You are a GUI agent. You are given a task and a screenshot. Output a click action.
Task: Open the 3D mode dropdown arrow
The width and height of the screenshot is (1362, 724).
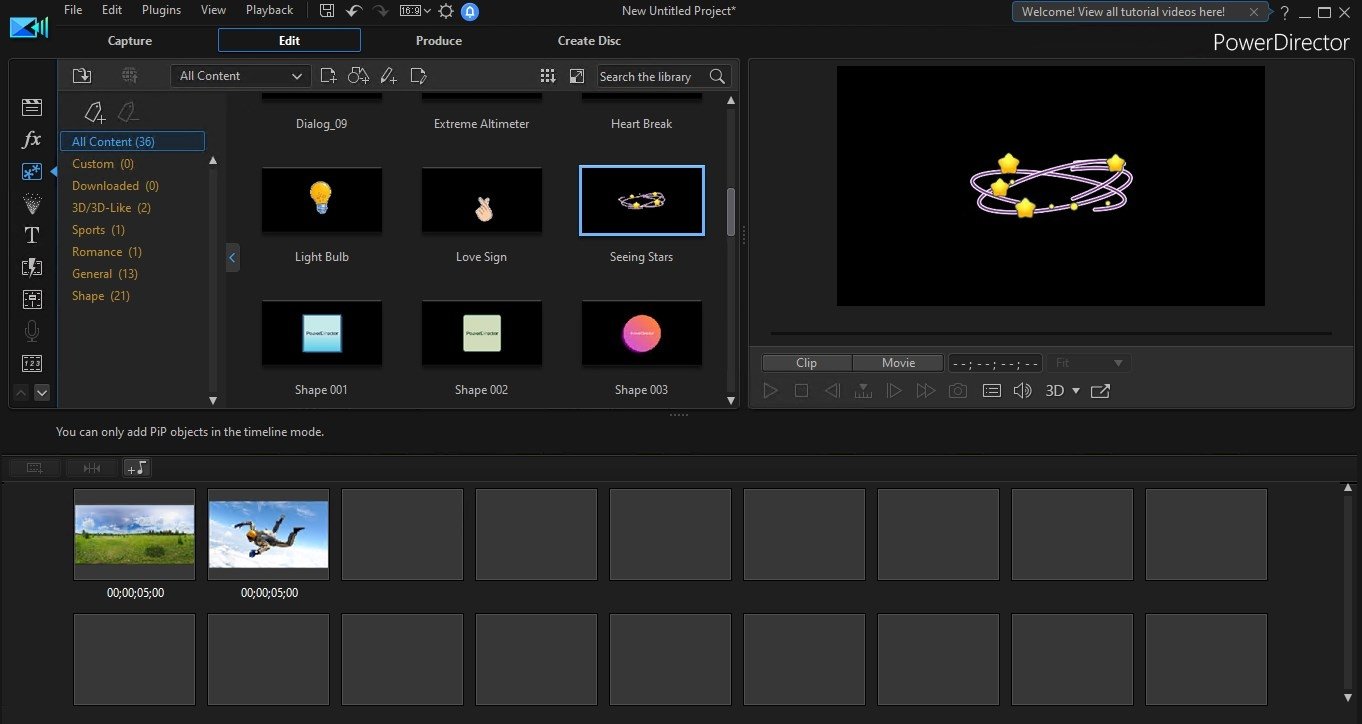coord(1076,391)
